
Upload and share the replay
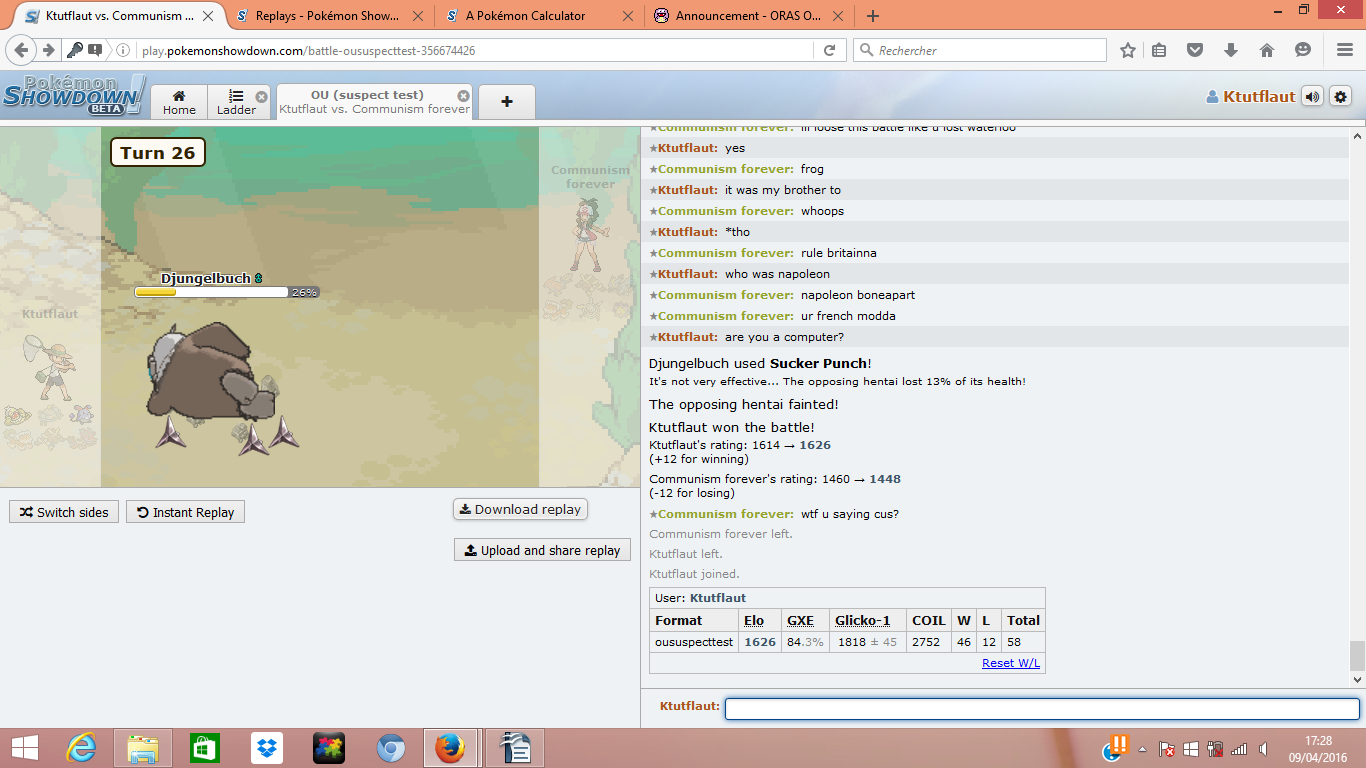[542, 550]
